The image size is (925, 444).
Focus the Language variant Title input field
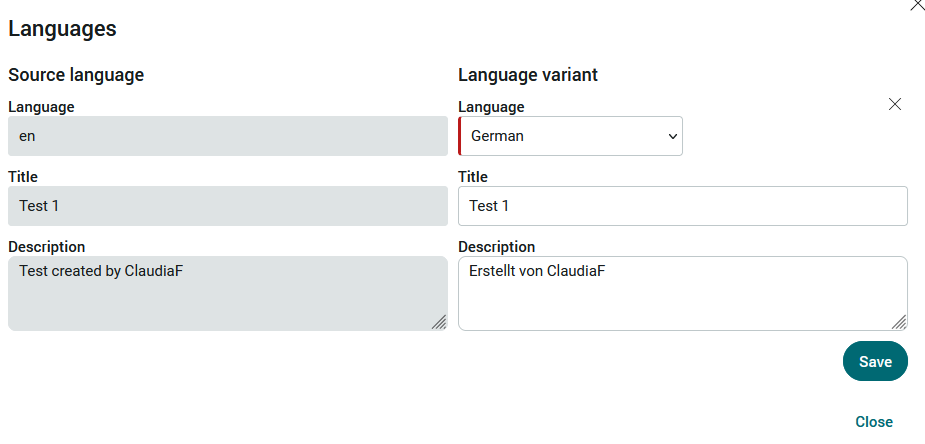click(683, 206)
